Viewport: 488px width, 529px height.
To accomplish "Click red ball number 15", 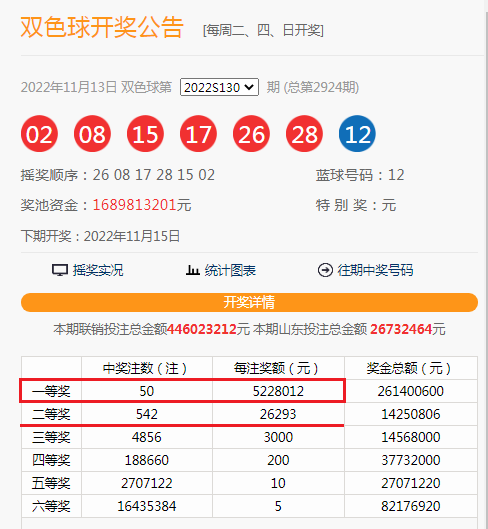I will (145, 134).
